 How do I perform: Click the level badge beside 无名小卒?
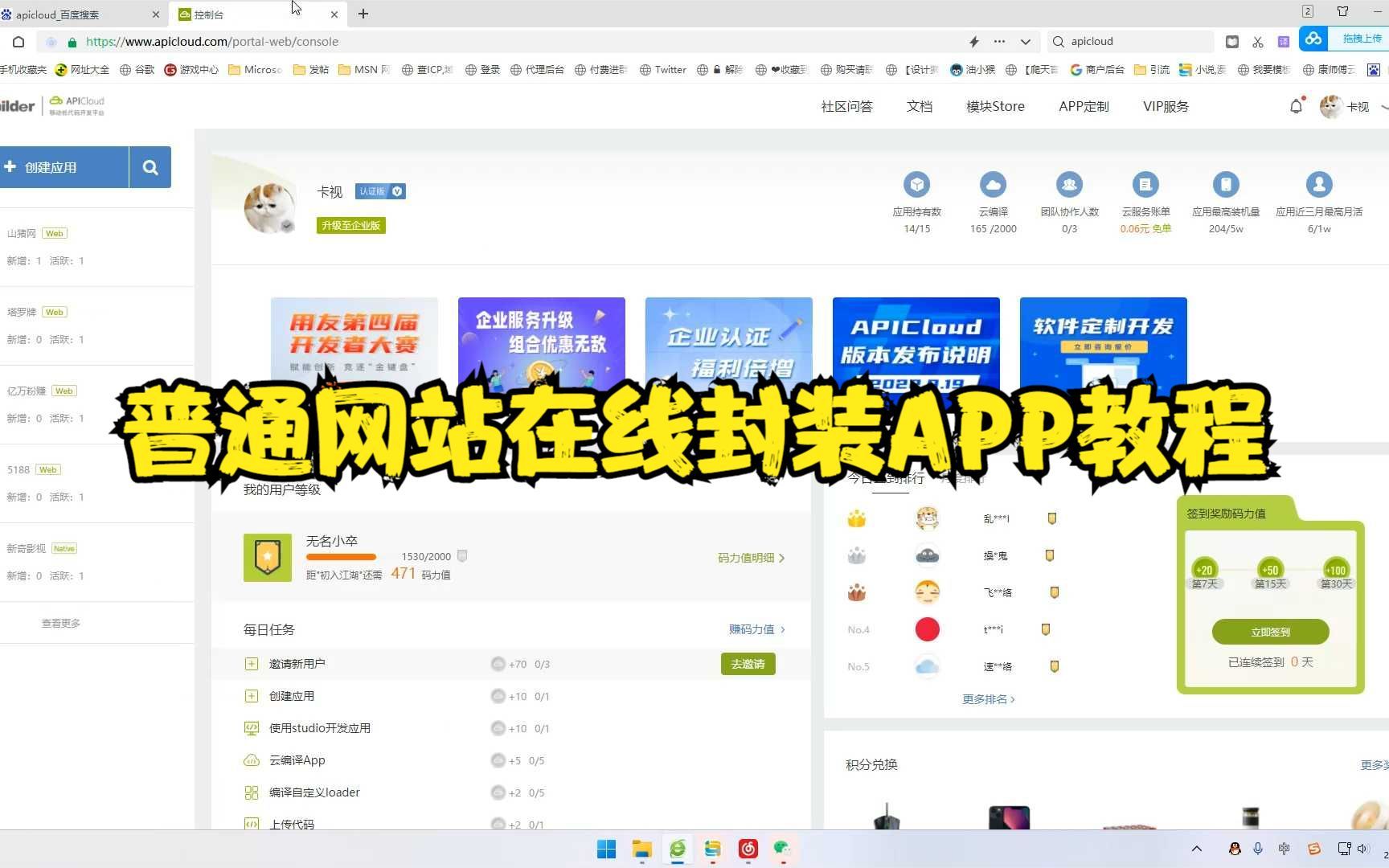268,557
